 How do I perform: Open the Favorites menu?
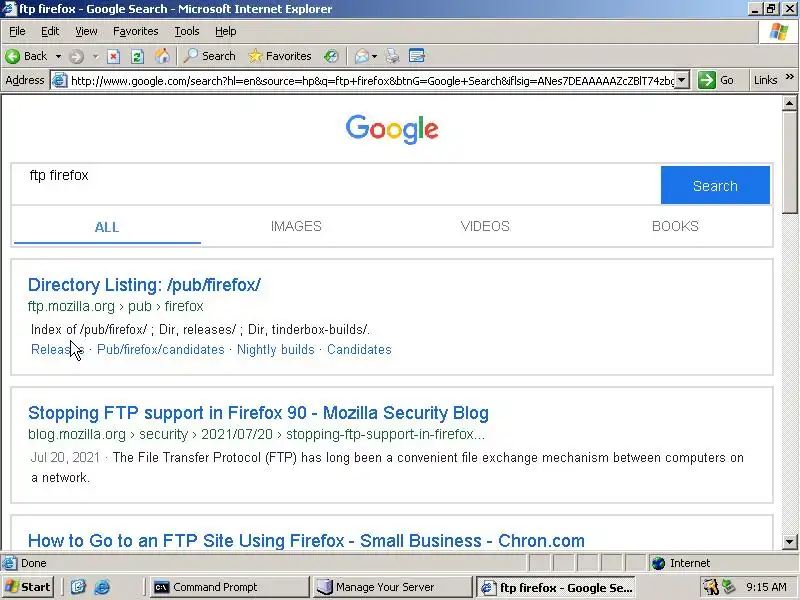(x=136, y=32)
